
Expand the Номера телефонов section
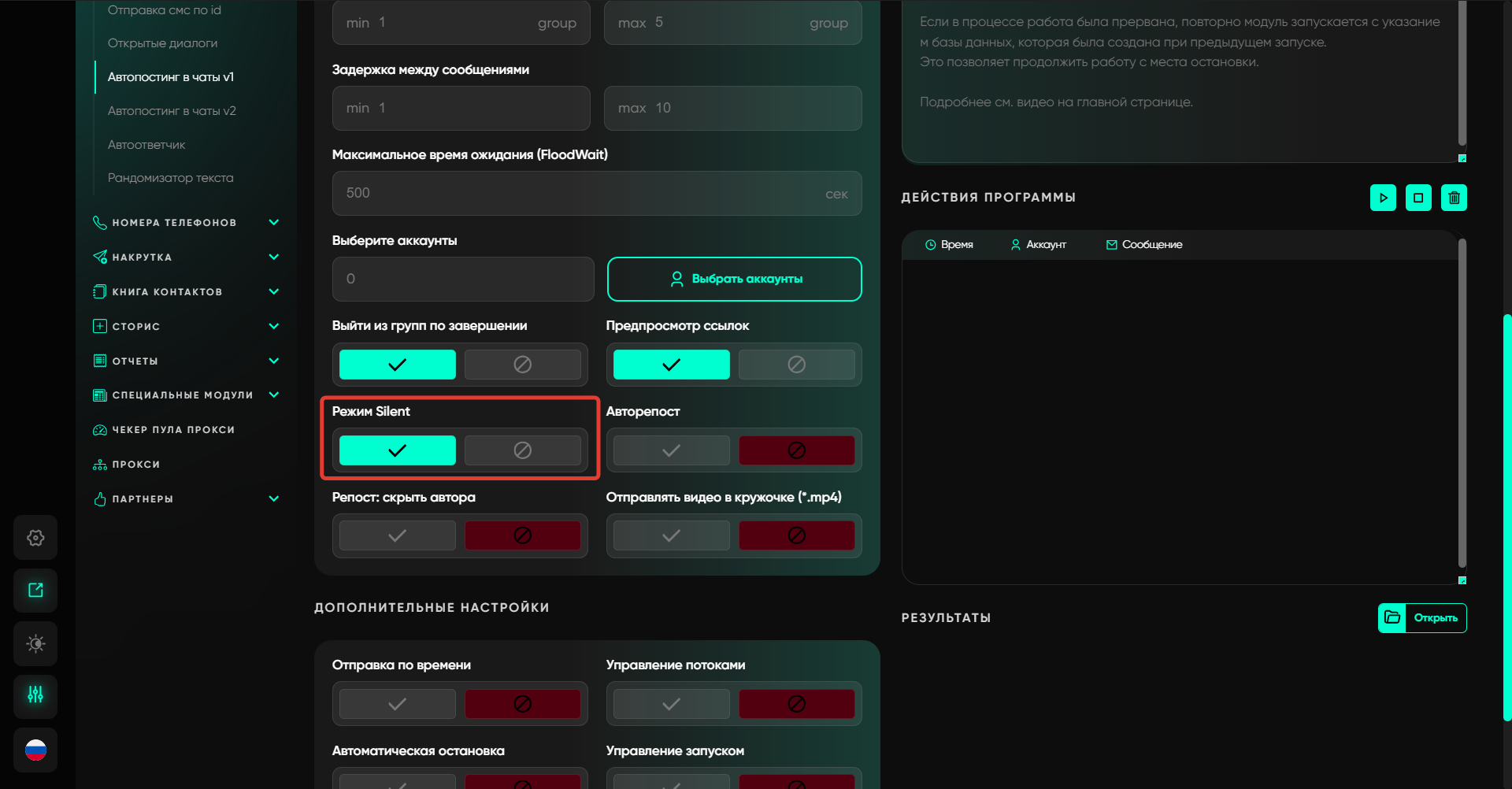click(x=273, y=223)
